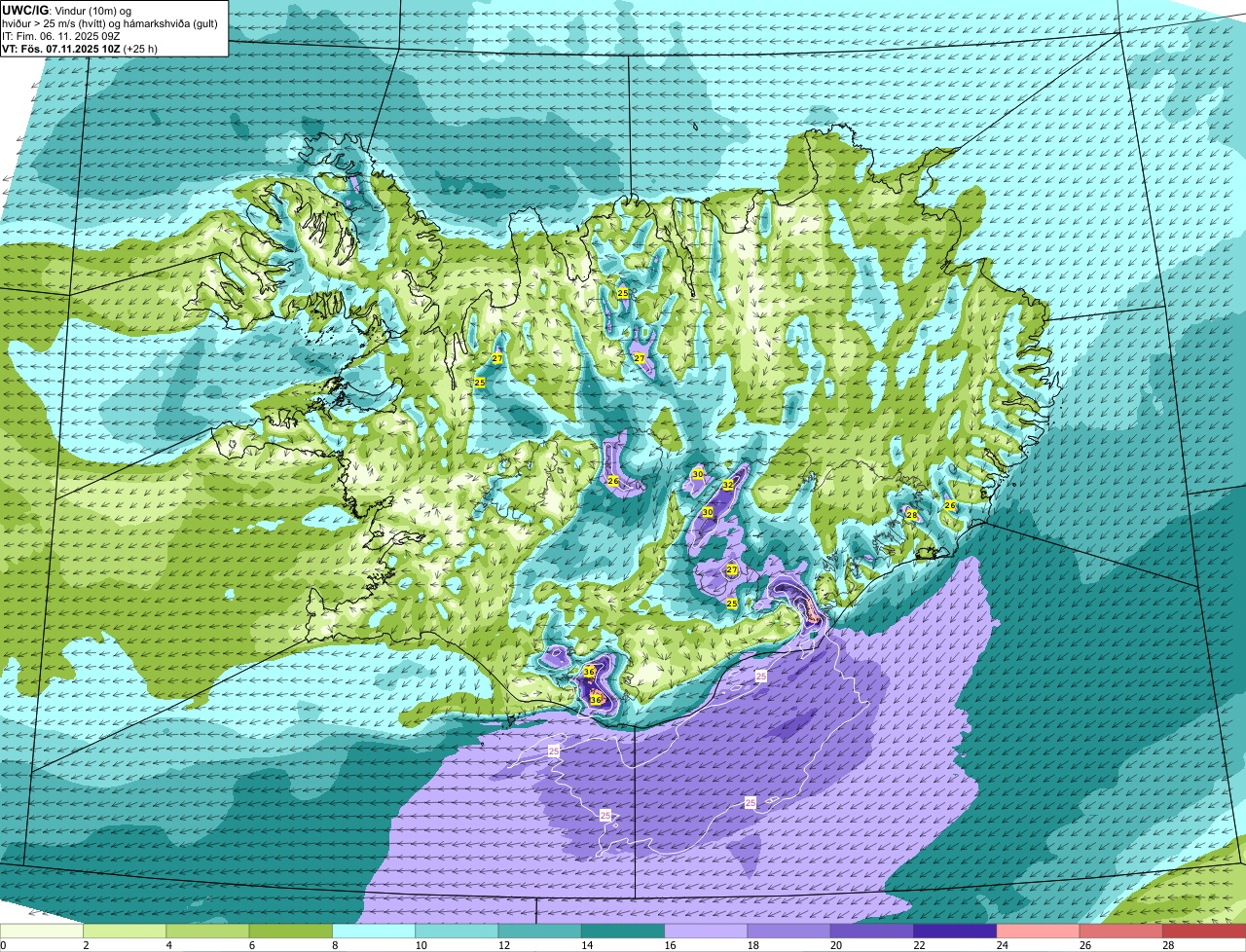1246x952 pixels.
Task: Select the 8–10 m/s light cyan legend swatch
Action: 374,931
